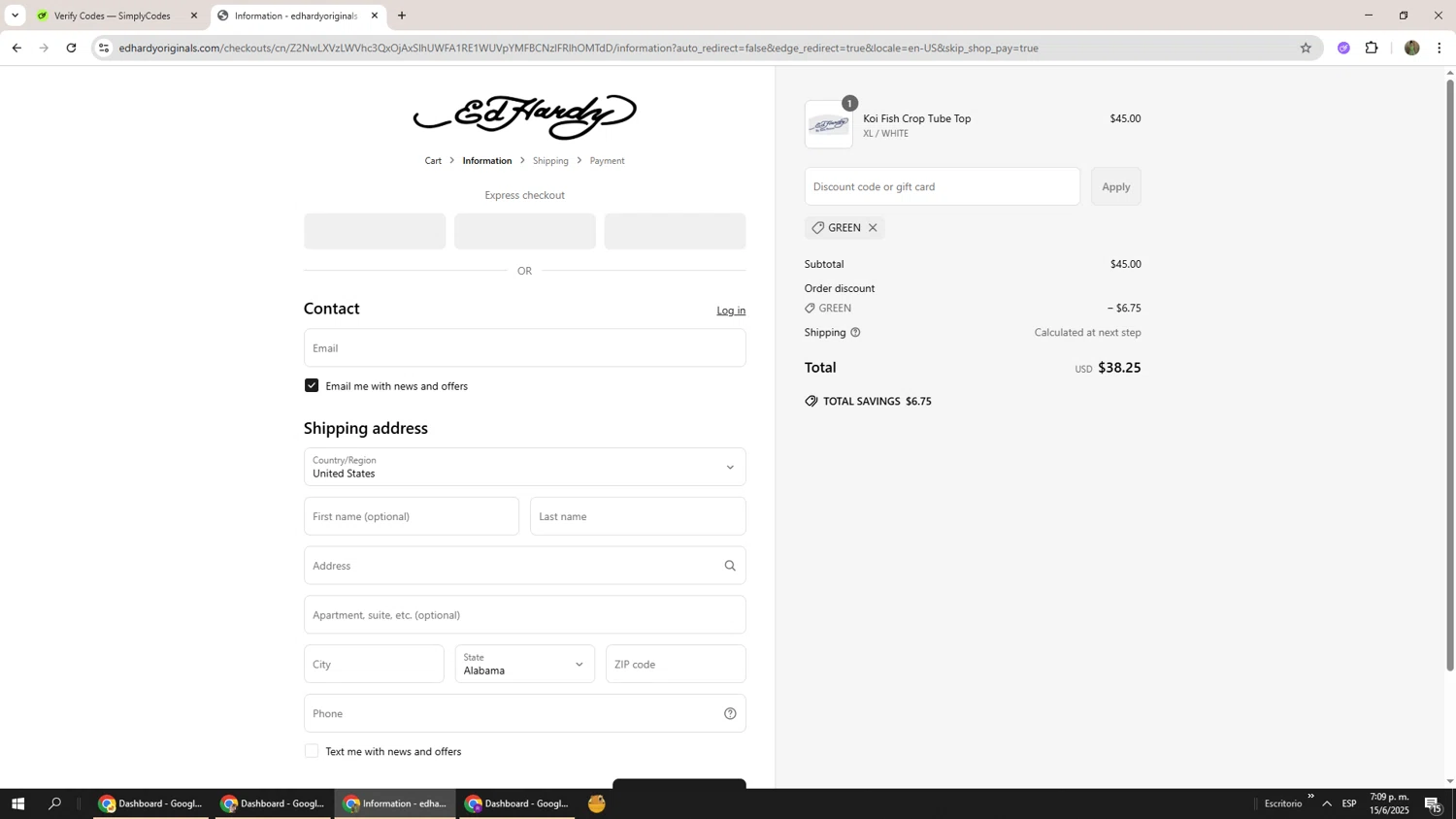Go to Cart breadcrumb
Viewport: 1456px width, 819px height.
pyautogui.click(x=433, y=161)
